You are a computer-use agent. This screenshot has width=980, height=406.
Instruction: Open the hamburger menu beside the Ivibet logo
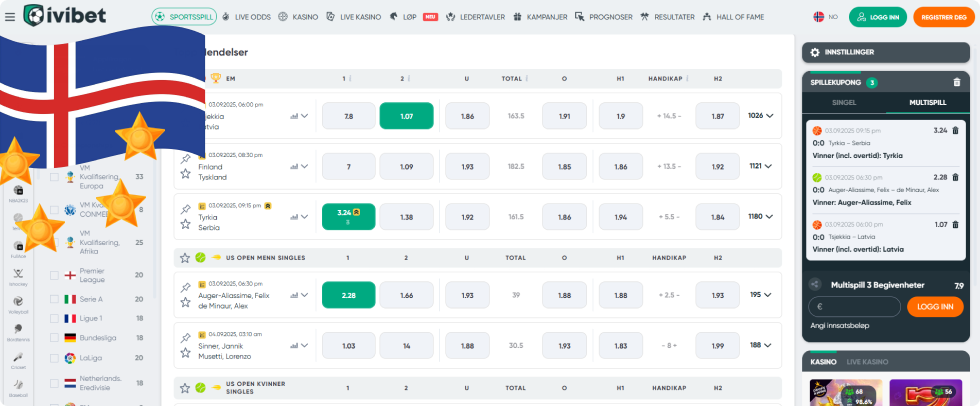[9, 17]
